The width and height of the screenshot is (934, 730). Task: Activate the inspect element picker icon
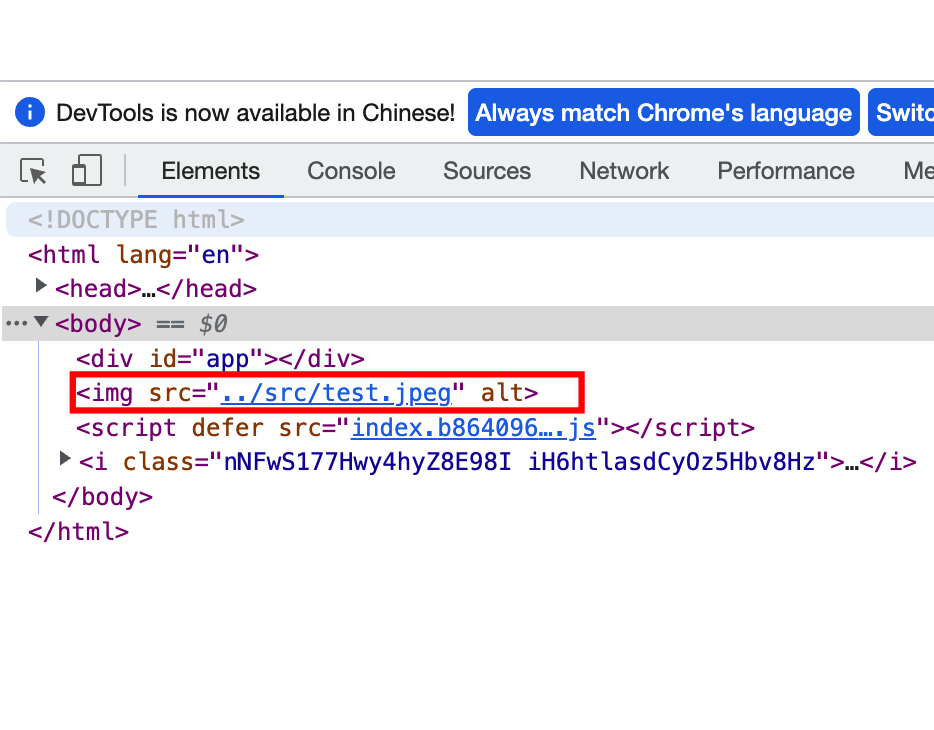(33, 171)
